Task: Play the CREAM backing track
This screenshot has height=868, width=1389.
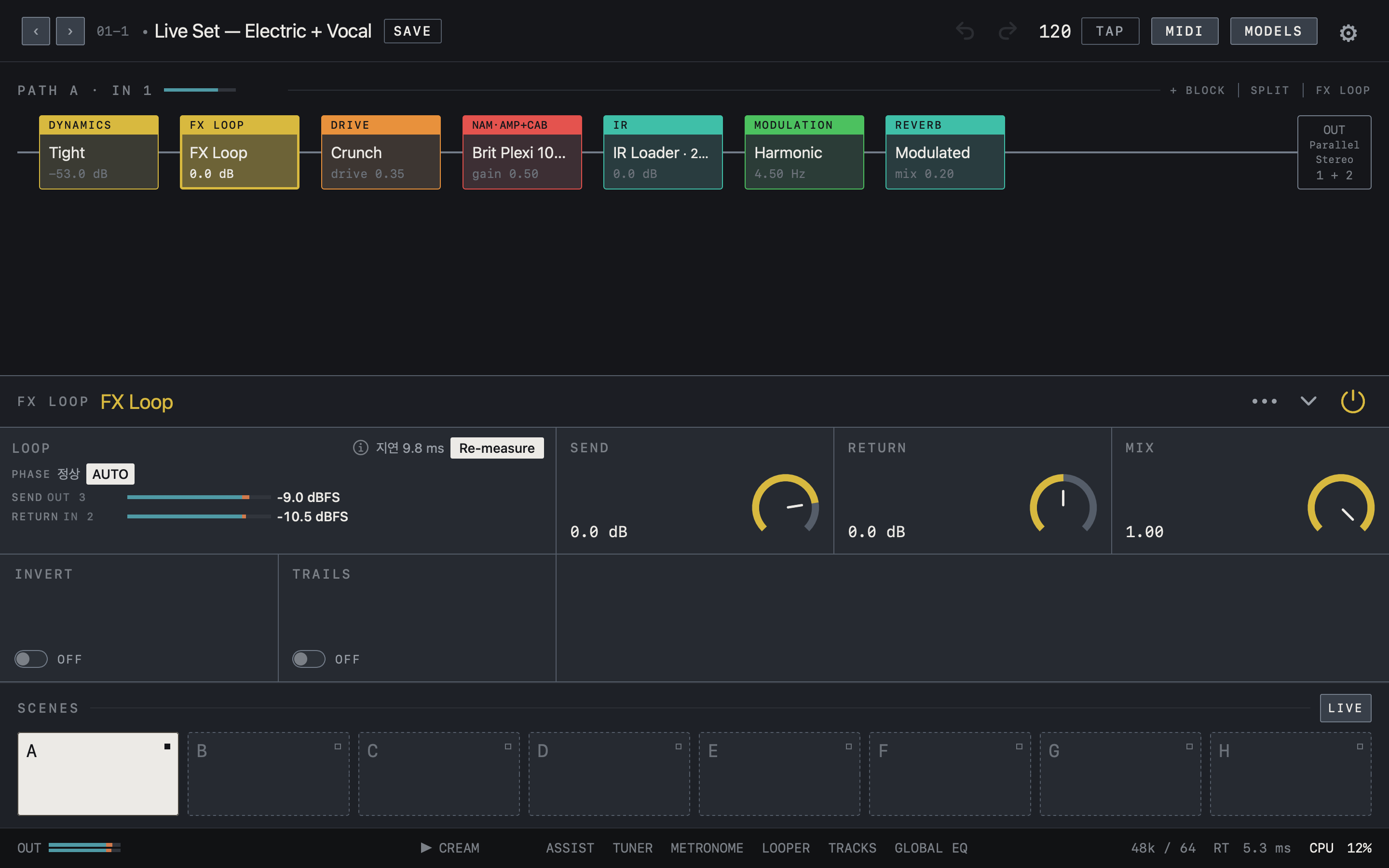Action: coord(450,848)
